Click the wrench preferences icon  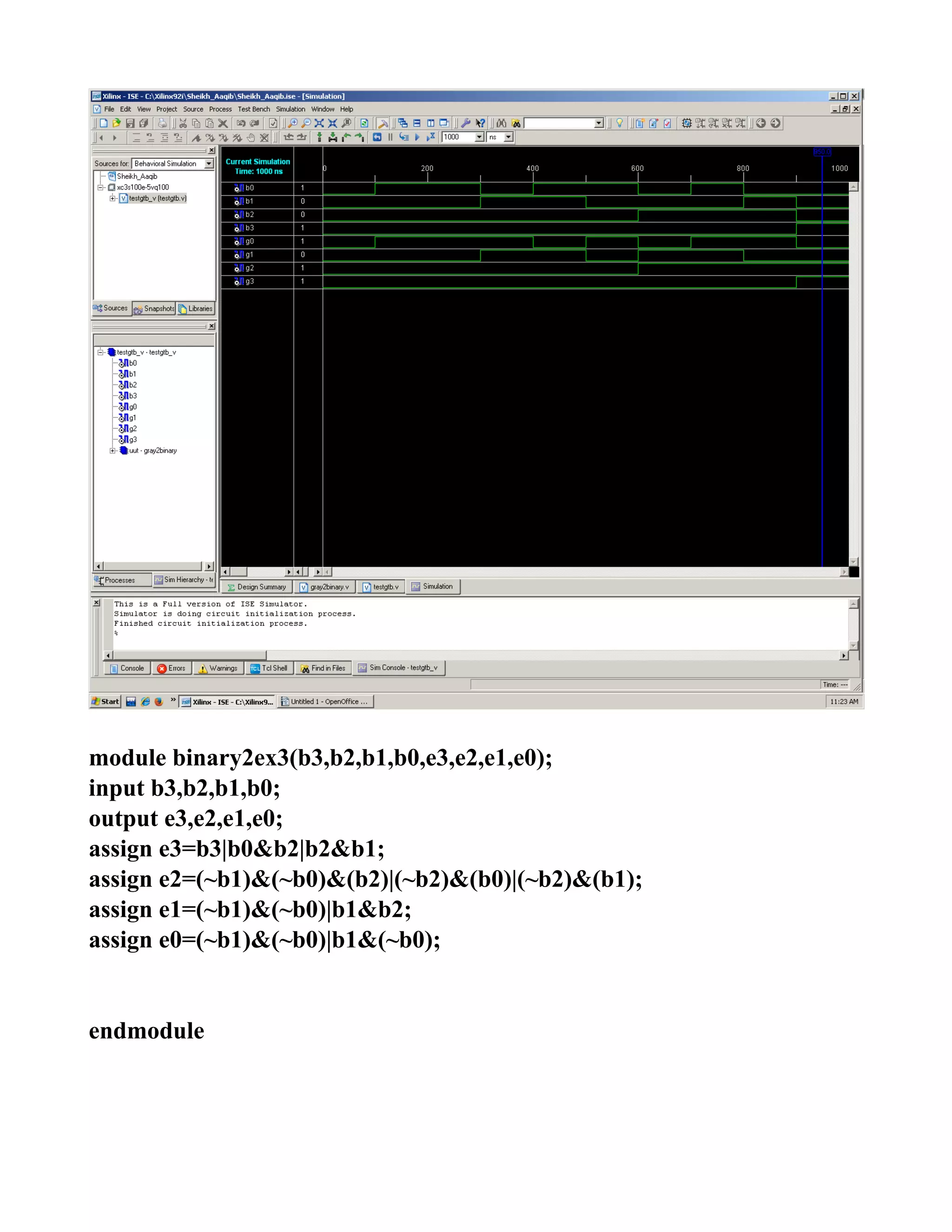[466, 123]
